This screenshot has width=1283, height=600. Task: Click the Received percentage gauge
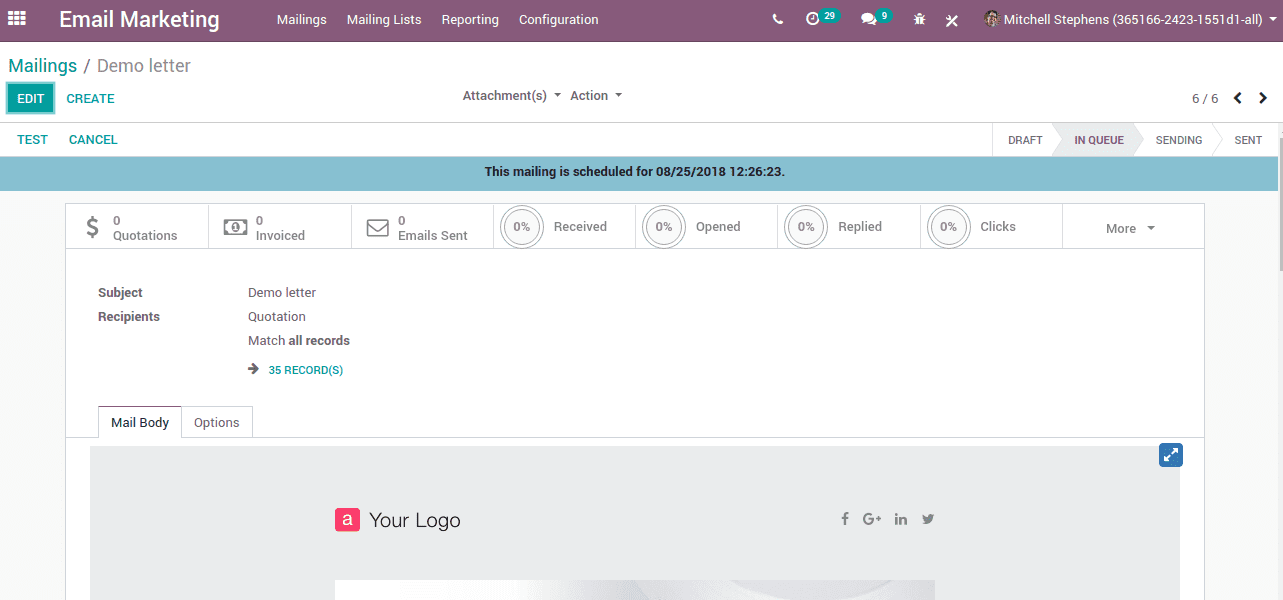pos(521,226)
